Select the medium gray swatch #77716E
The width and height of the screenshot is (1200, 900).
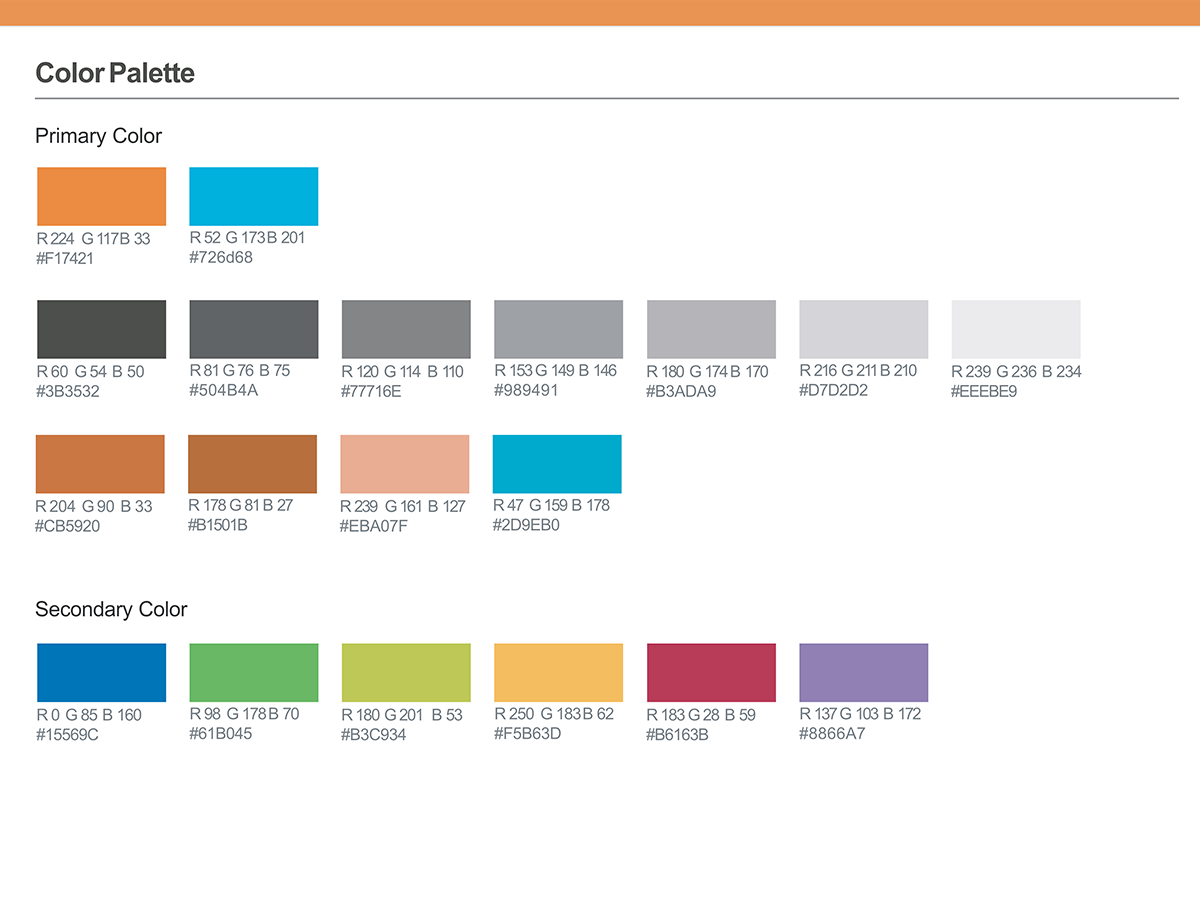[406, 329]
